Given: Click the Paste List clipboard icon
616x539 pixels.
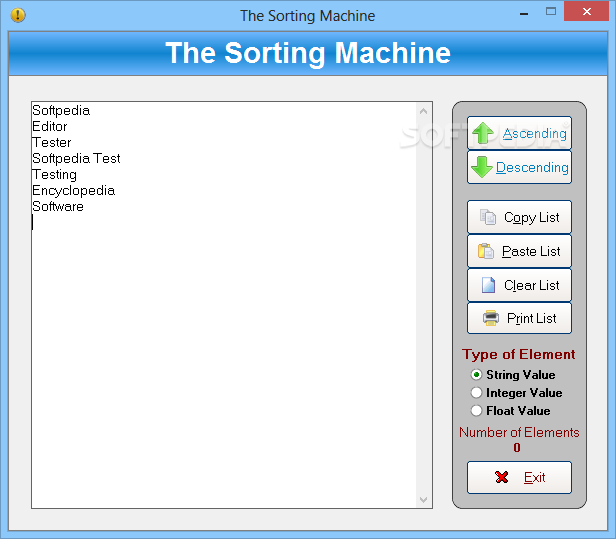Looking at the screenshot, I should coord(486,251).
